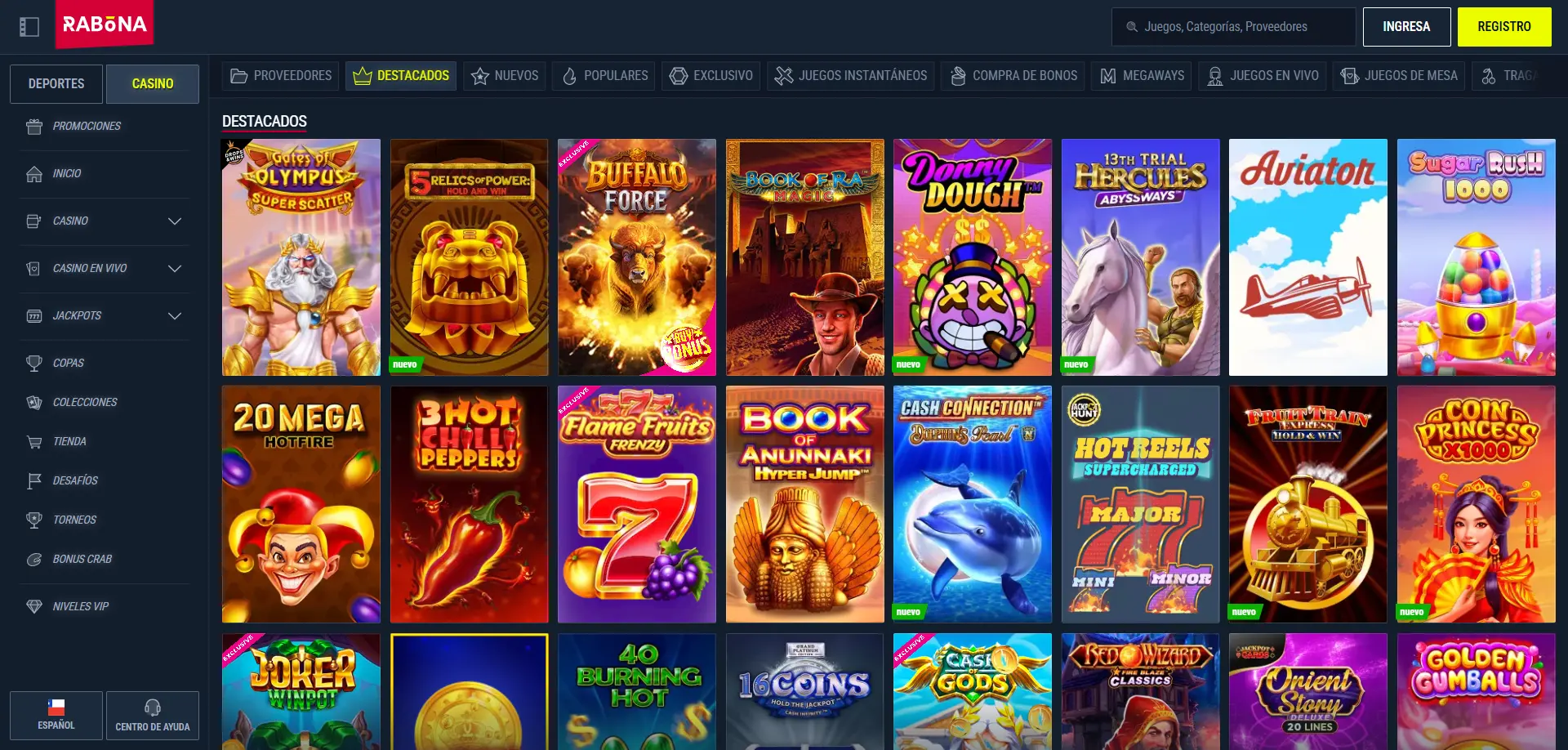
Task: Click the games search field
Action: point(1233,27)
